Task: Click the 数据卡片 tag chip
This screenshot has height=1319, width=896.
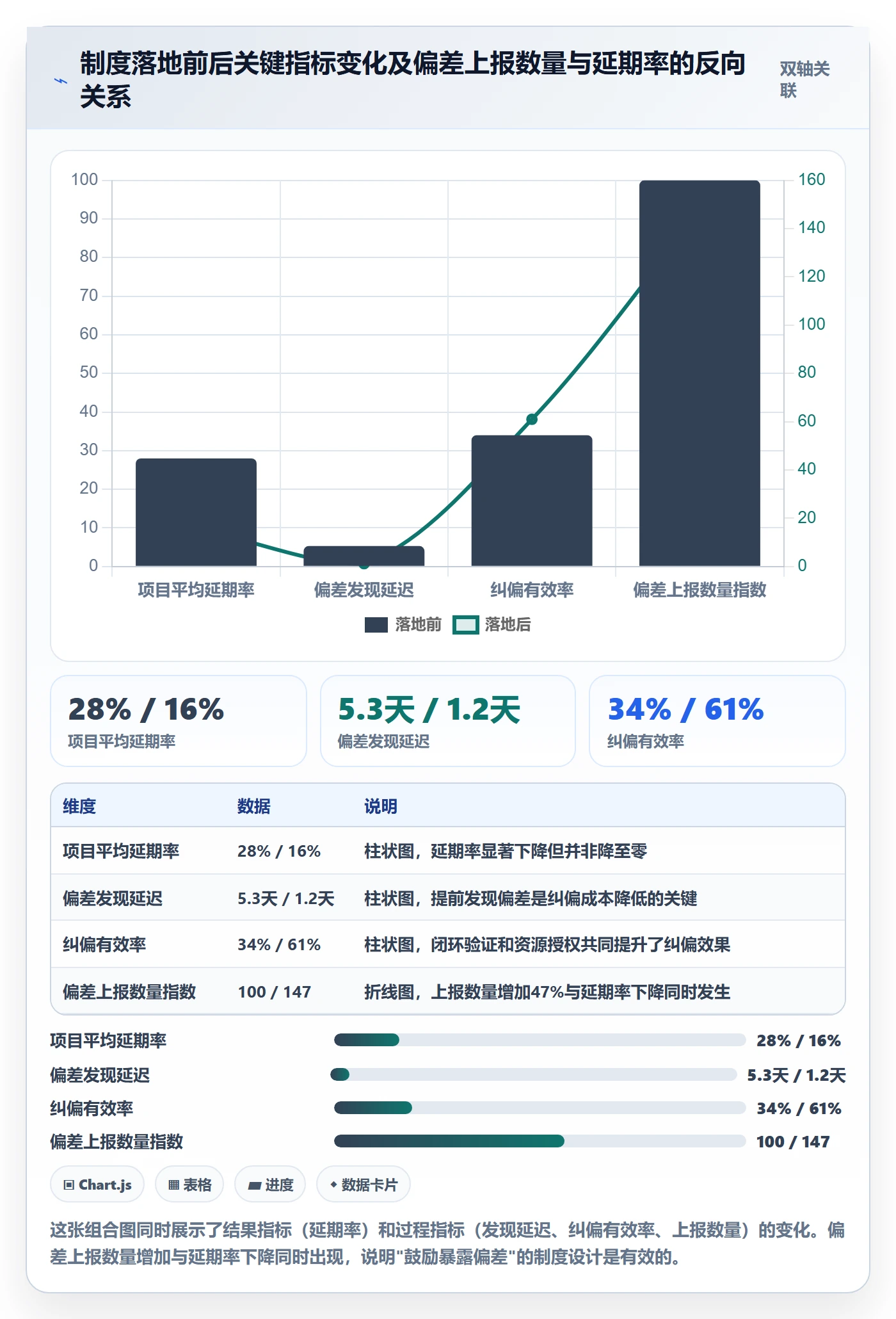Action: tap(364, 1185)
